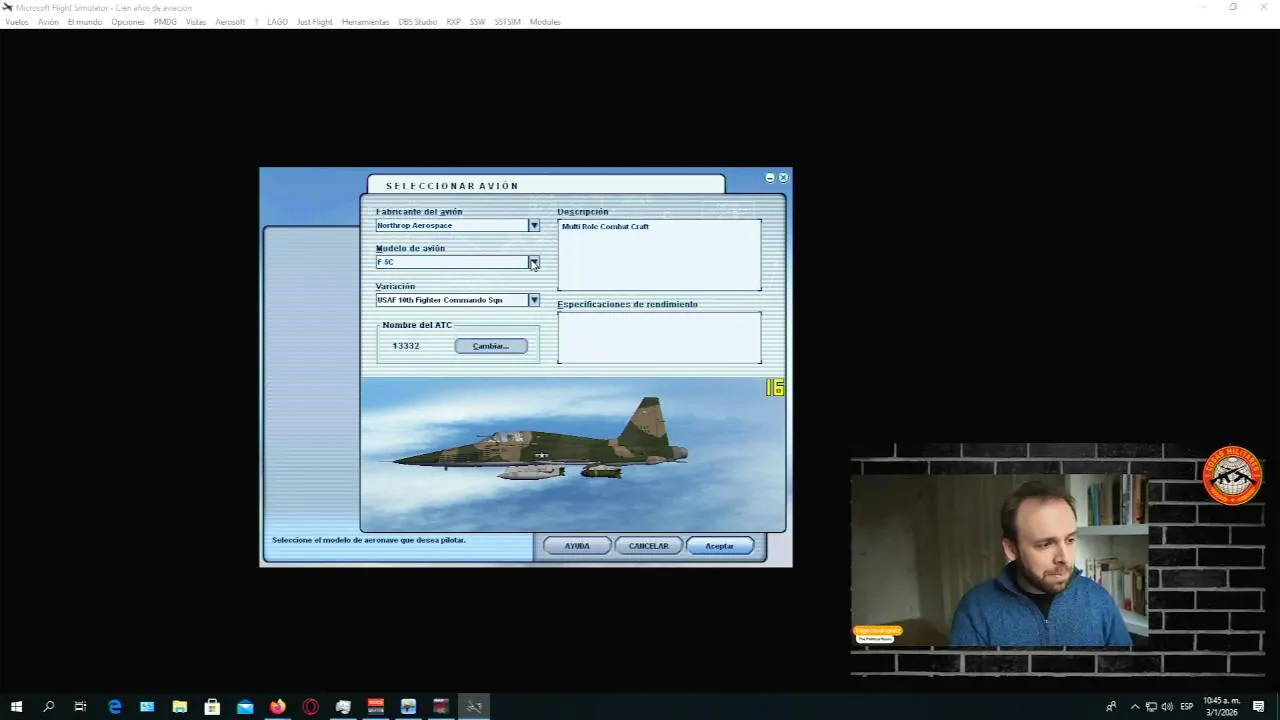Open the Vistas menu
Image resolution: width=1280 pixels, height=720 pixels.
pyautogui.click(x=196, y=22)
